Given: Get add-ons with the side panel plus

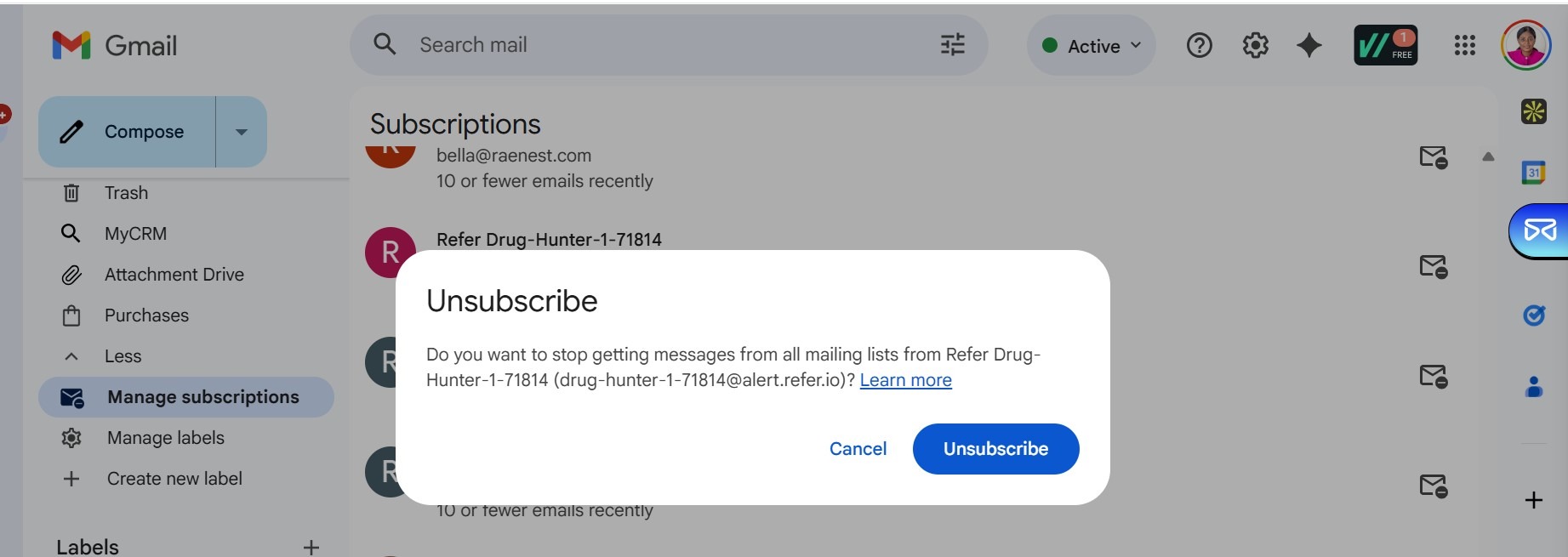Looking at the screenshot, I should pyautogui.click(x=1533, y=500).
